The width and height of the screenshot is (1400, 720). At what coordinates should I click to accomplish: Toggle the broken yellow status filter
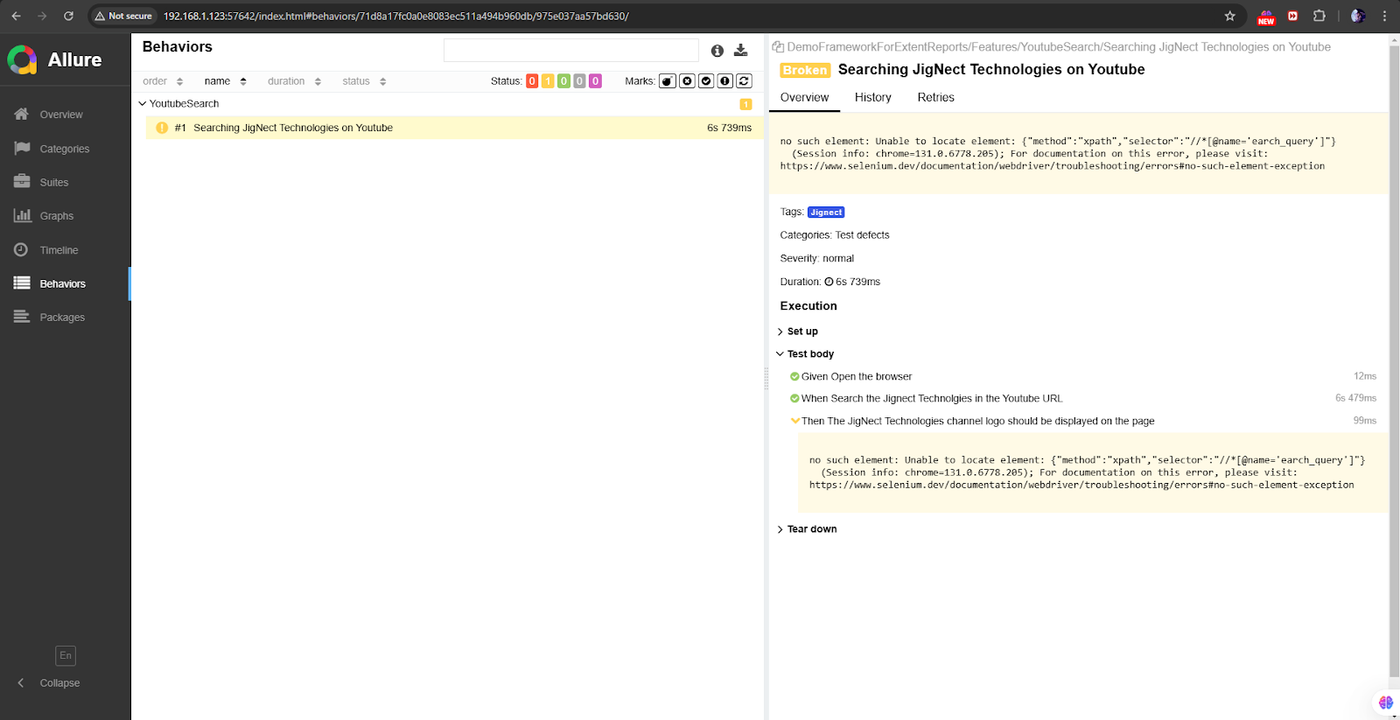[x=548, y=81]
